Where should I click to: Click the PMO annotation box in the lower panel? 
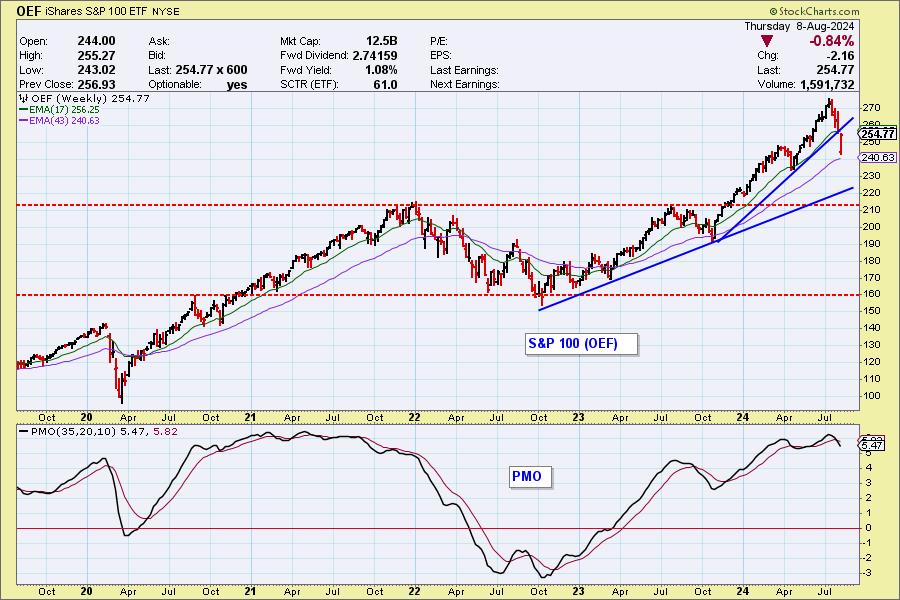(530, 477)
